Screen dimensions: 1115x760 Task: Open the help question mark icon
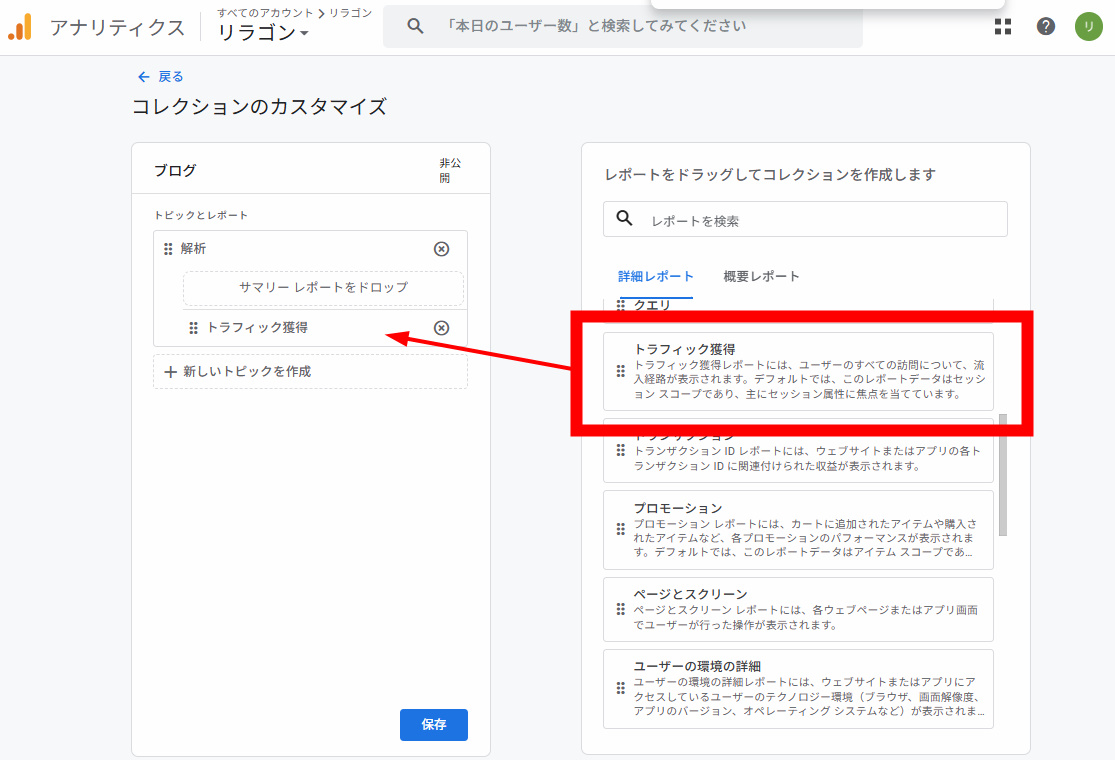(1046, 27)
